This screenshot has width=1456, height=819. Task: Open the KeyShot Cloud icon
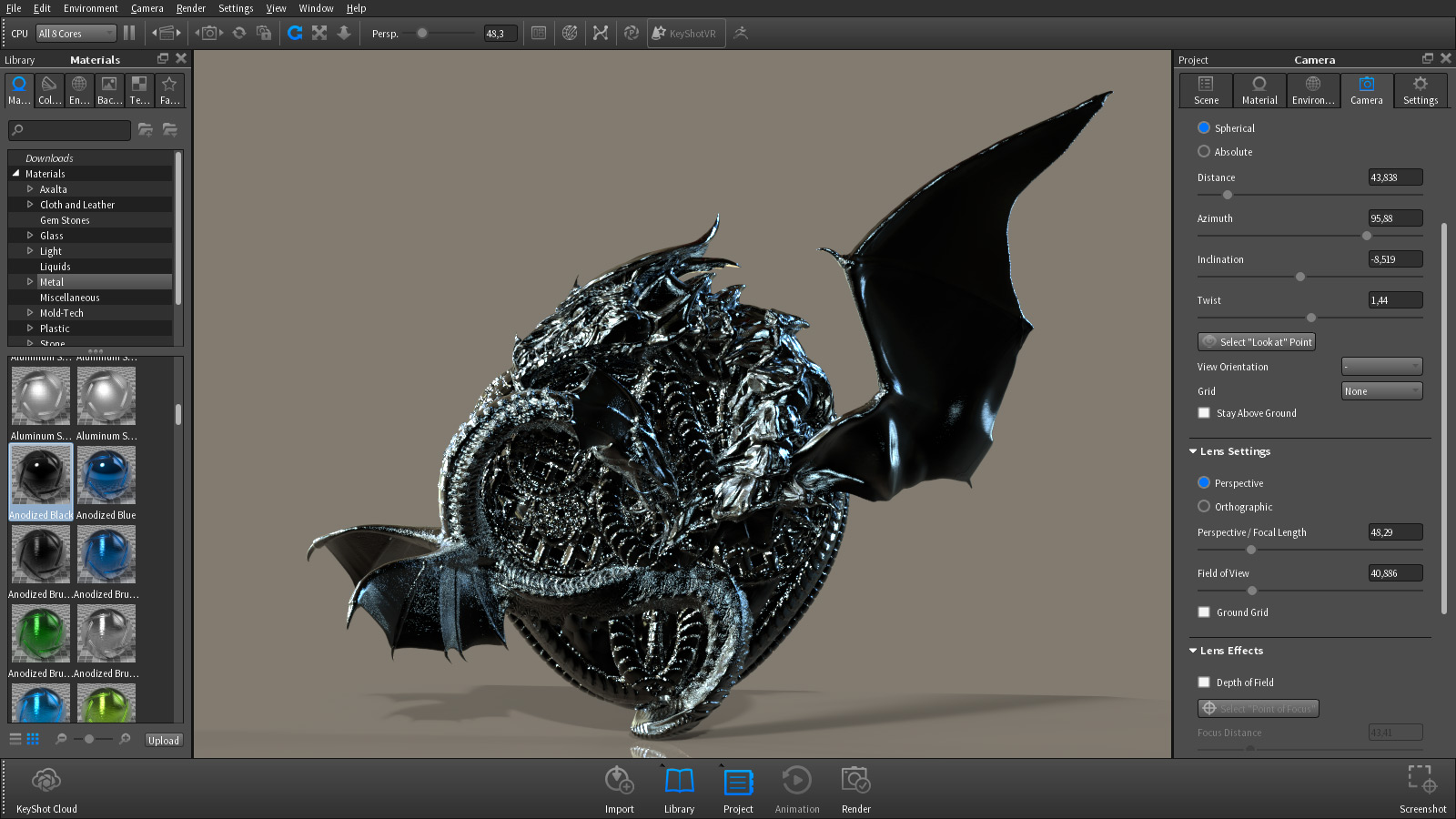point(46,781)
